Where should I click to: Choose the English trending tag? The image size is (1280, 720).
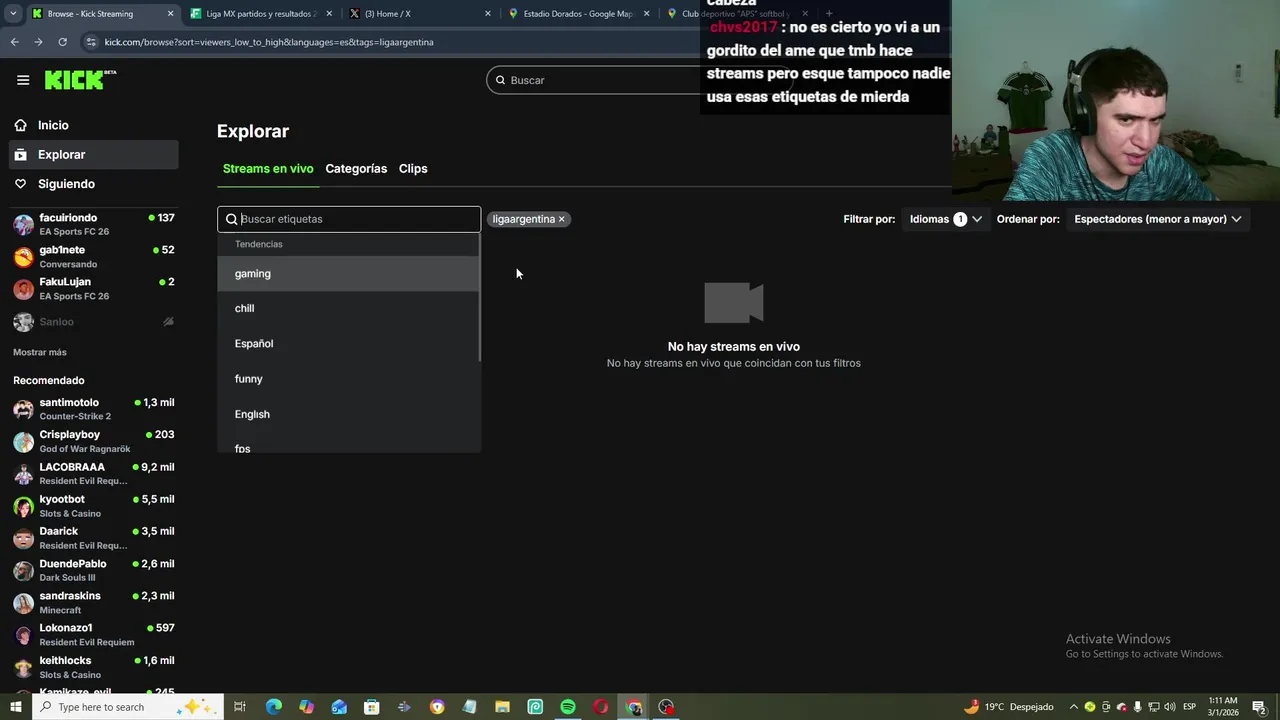(349, 414)
